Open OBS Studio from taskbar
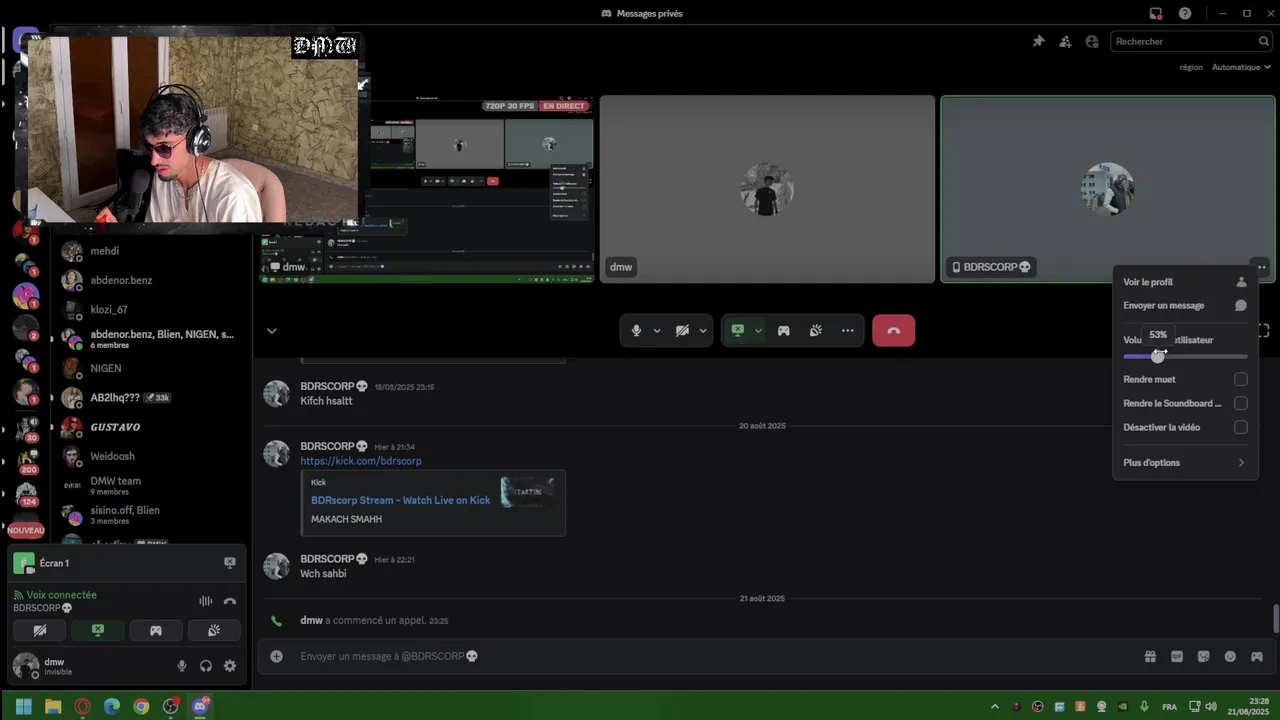 click(x=171, y=706)
